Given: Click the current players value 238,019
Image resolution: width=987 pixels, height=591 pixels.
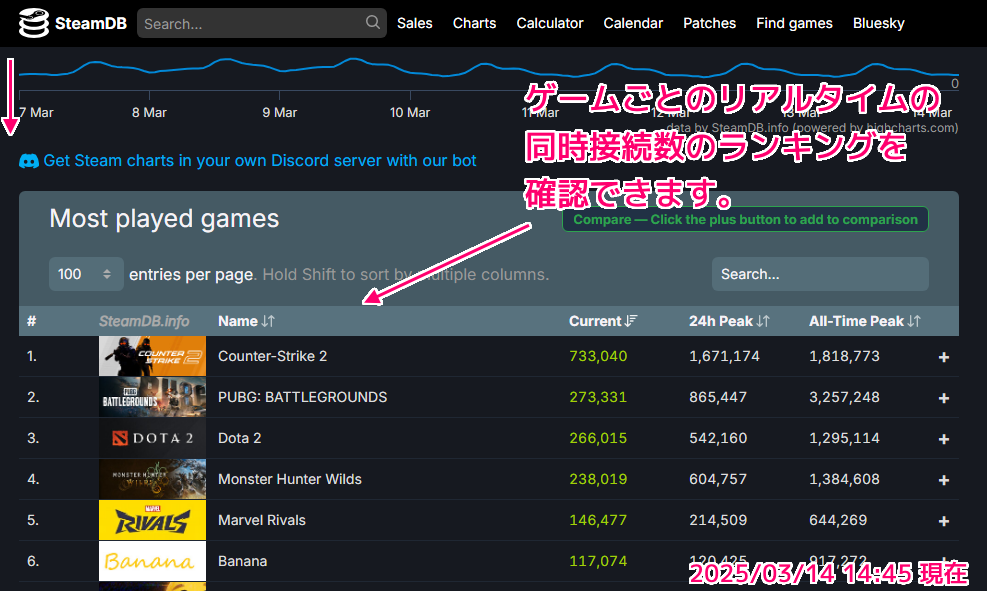Looking at the screenshot, I should 598,479.
